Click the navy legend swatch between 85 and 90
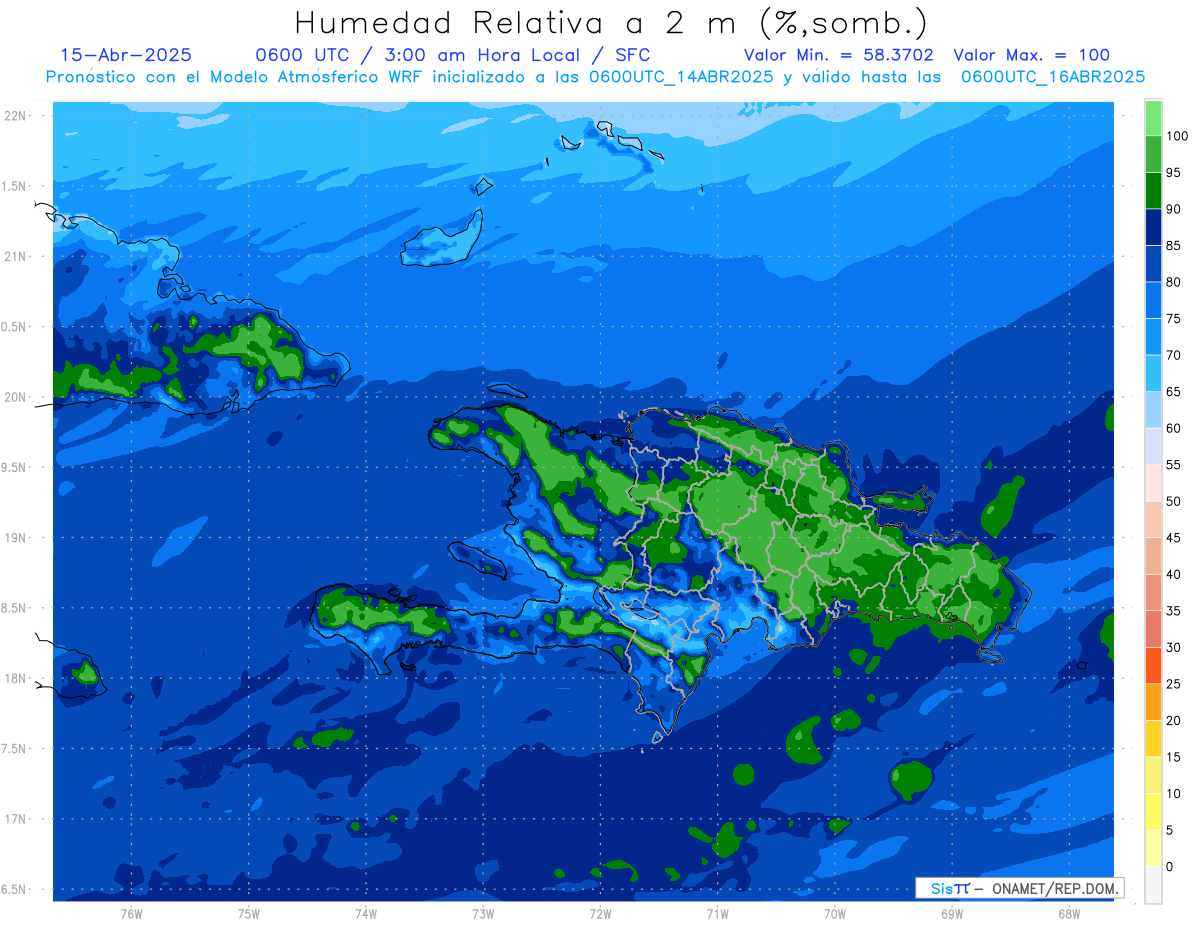The width and height of the screenshot is (1200, 927). (x=1153, y=226)
